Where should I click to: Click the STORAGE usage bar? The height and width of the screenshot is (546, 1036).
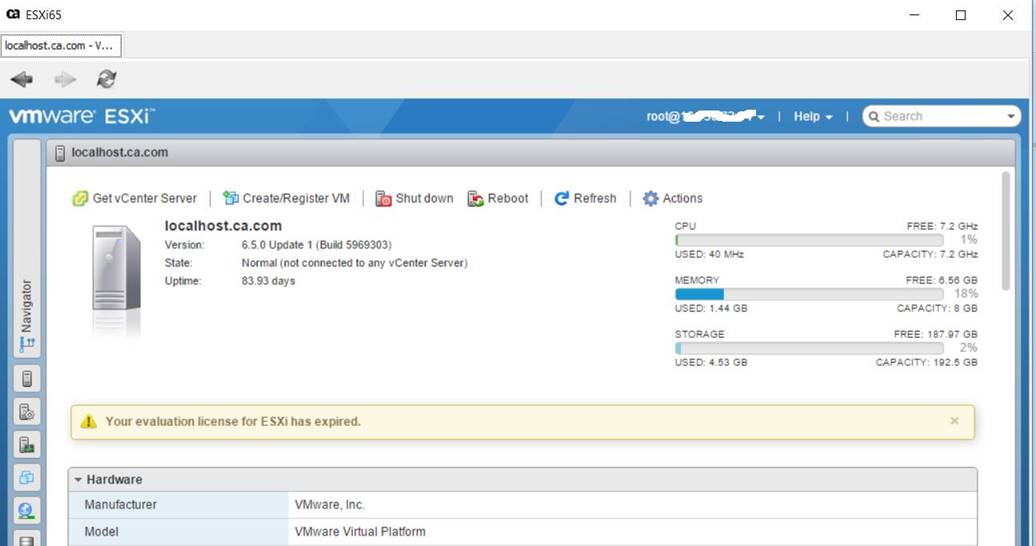[x=809, y=348]
